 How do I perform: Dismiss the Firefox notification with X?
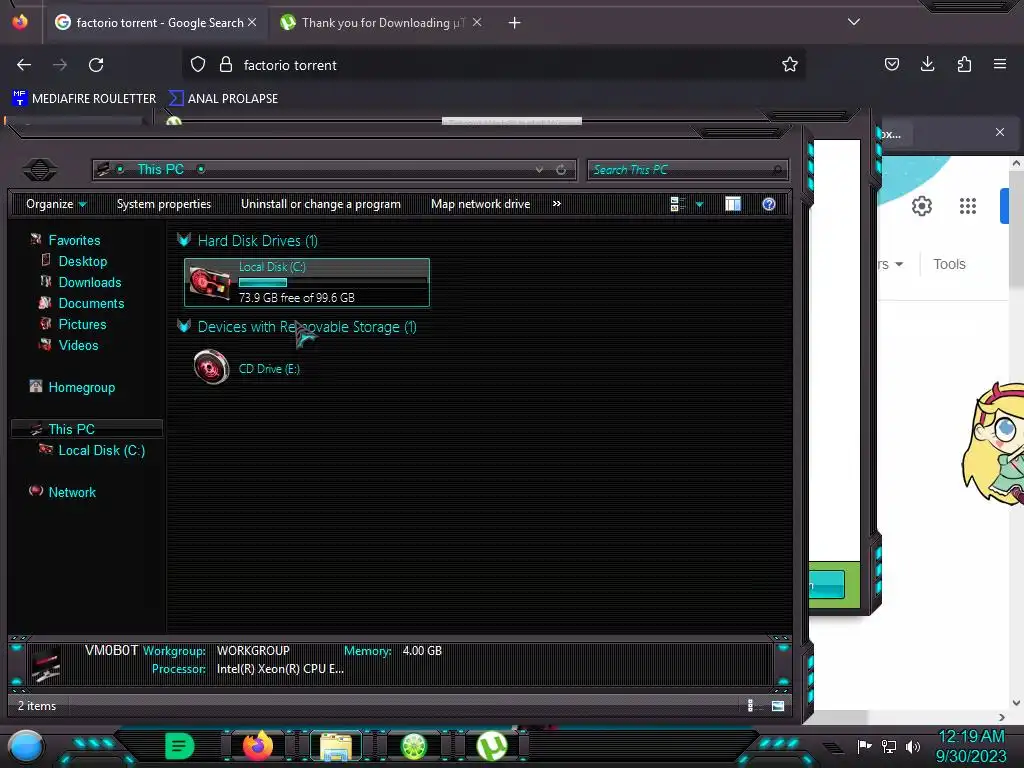click(1000, 133)
